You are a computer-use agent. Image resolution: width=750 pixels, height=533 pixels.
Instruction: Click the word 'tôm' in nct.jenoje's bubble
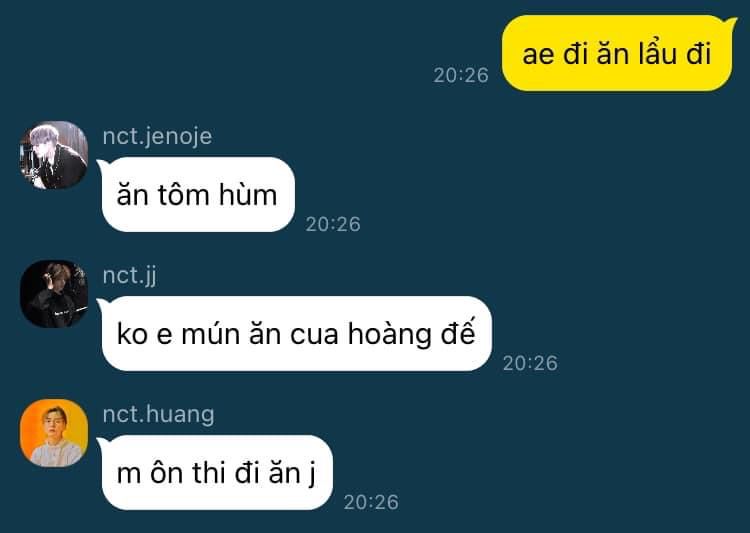(184, 194)
